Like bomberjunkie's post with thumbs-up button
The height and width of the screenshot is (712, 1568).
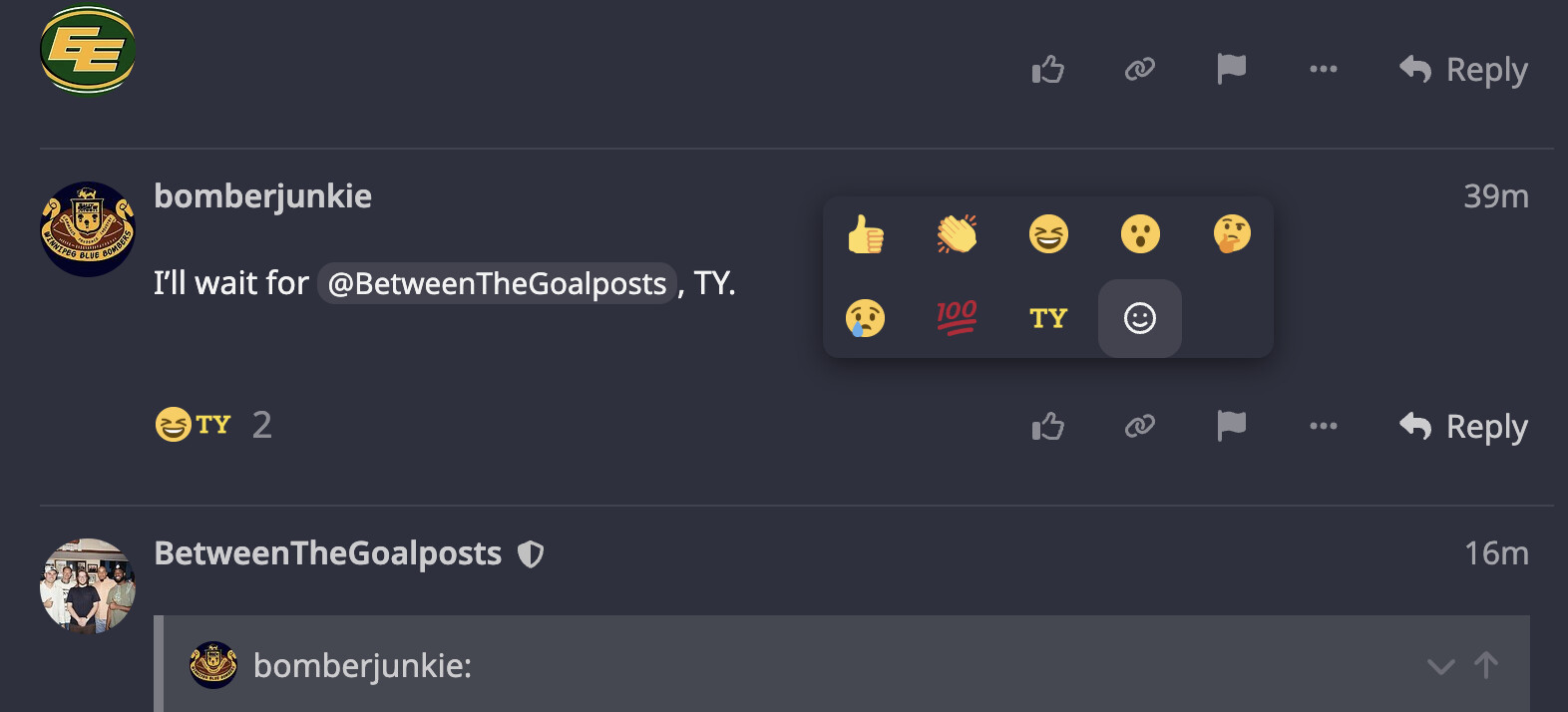tap(1048, 427)
